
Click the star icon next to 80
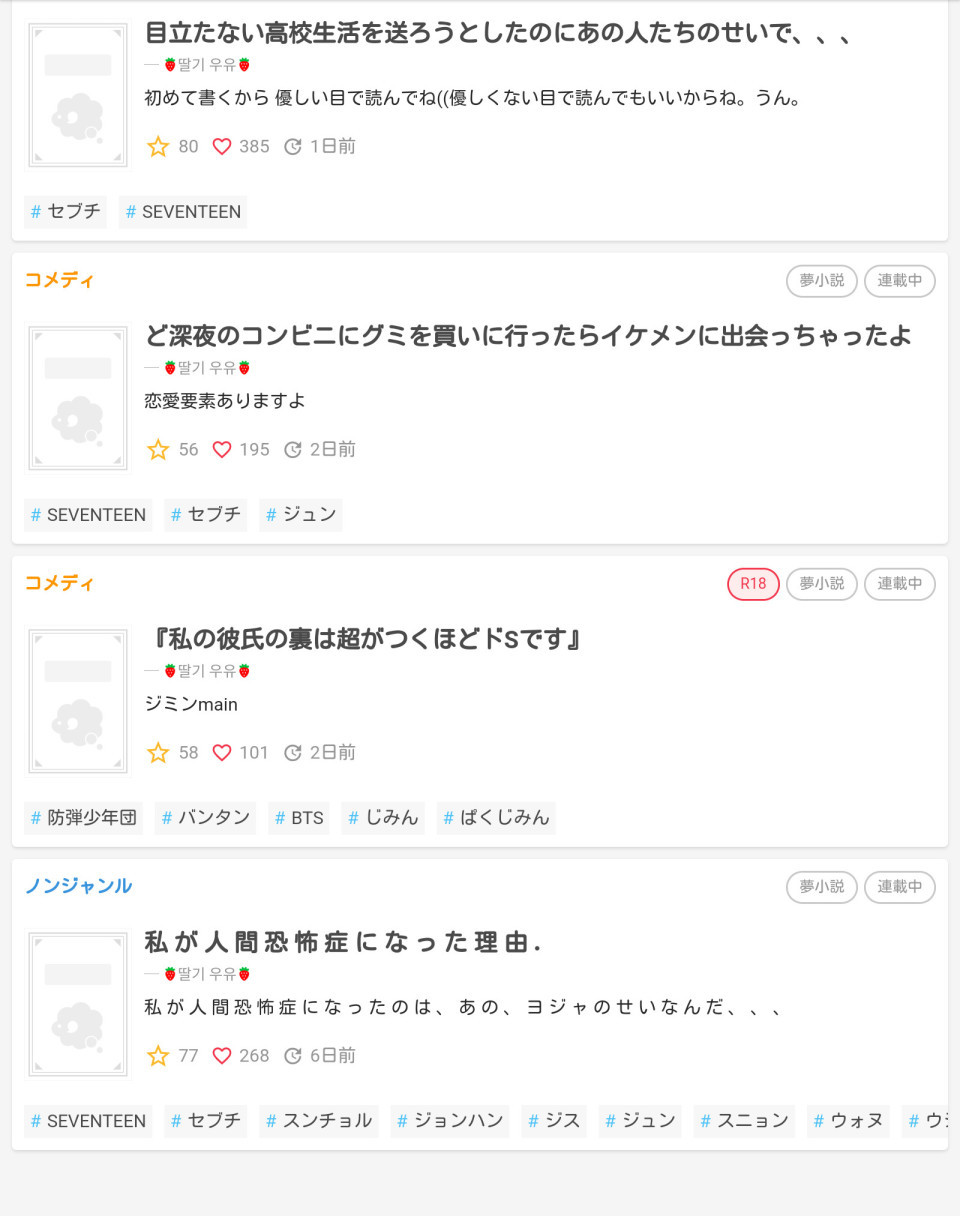coord(158,147)
